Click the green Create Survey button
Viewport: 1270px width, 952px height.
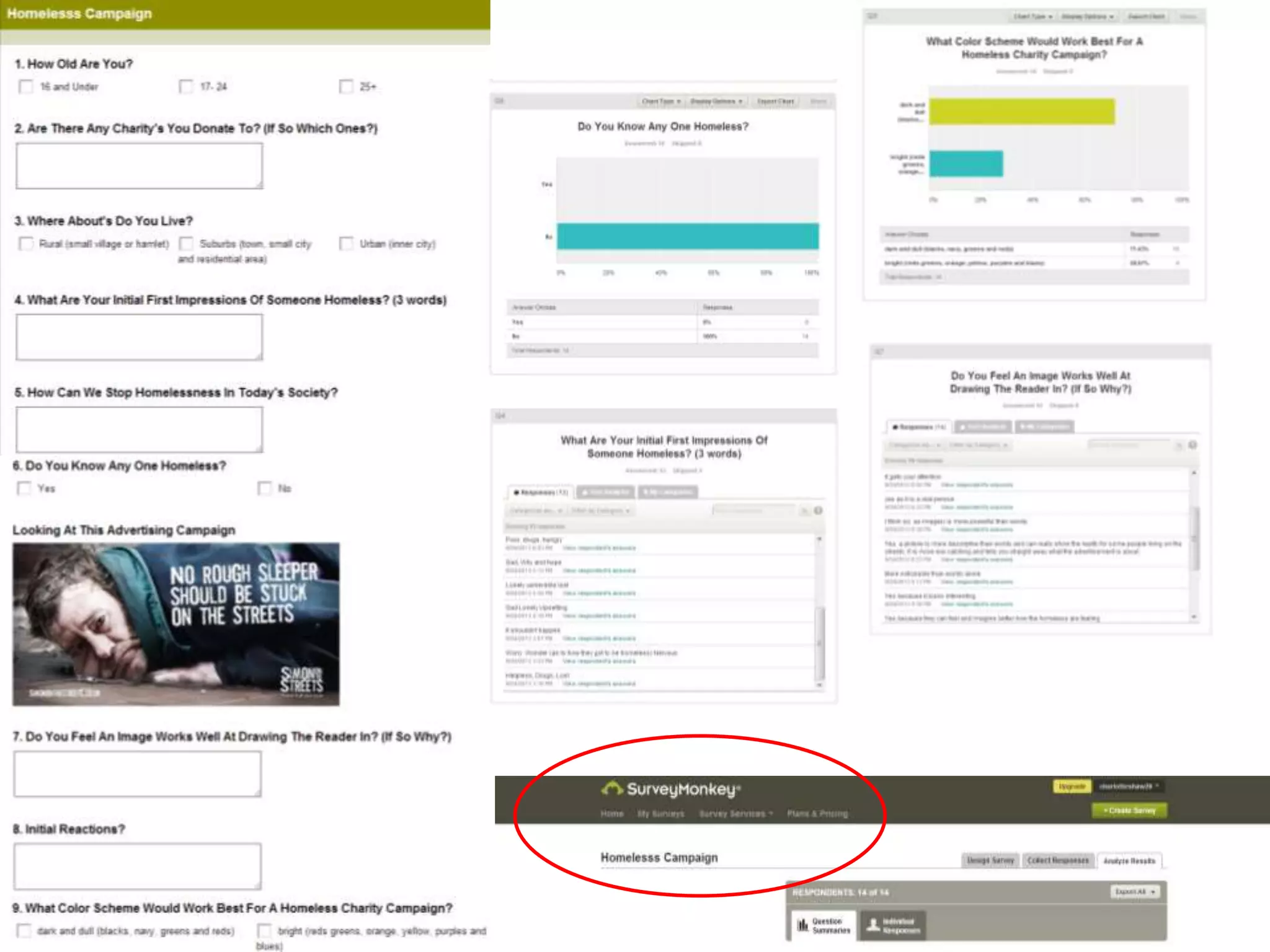click(1129, 811)
